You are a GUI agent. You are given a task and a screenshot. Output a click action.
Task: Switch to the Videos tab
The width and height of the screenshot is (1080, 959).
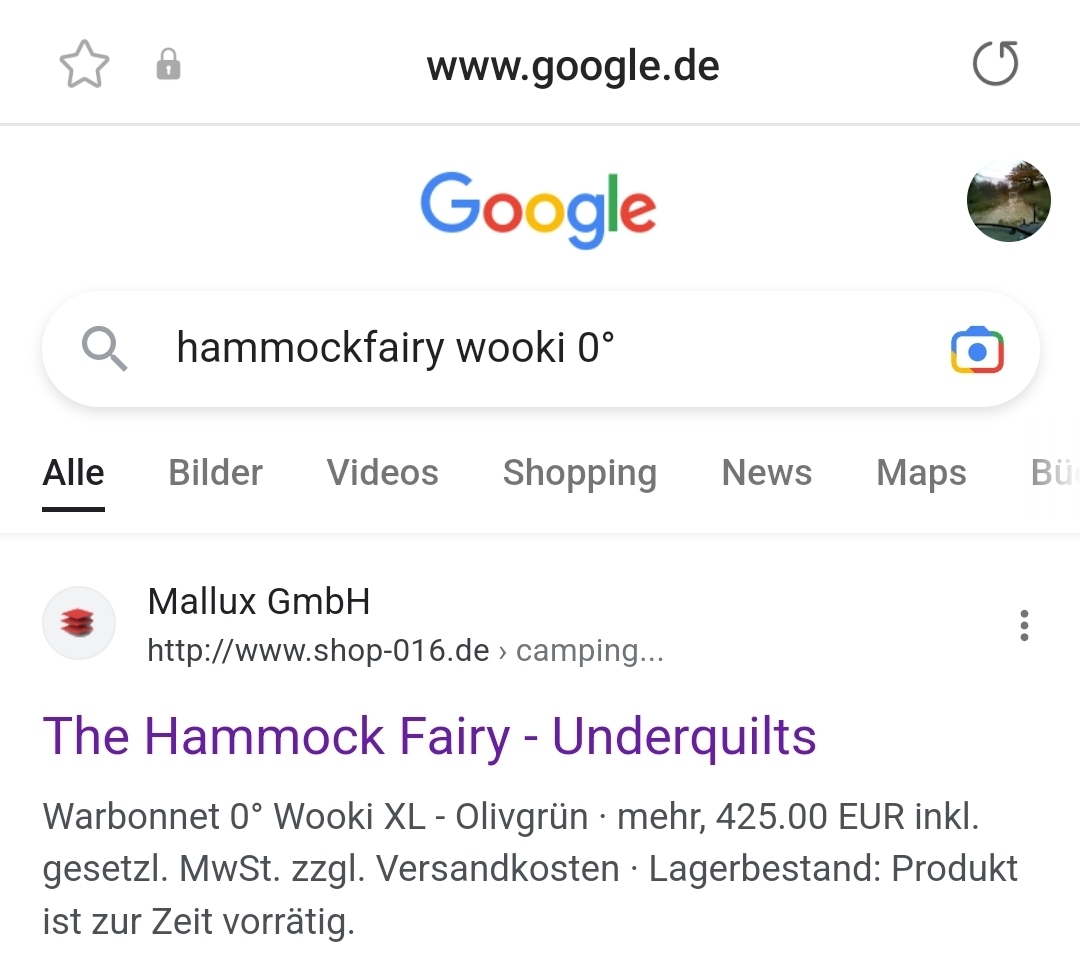tap(382, 473)
